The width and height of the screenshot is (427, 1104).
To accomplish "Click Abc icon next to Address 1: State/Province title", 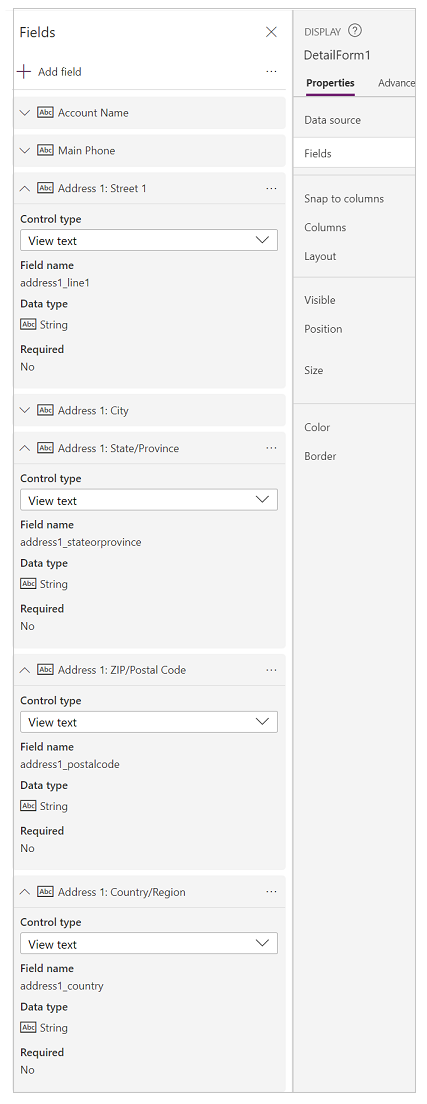I will (x=46, y=448).
